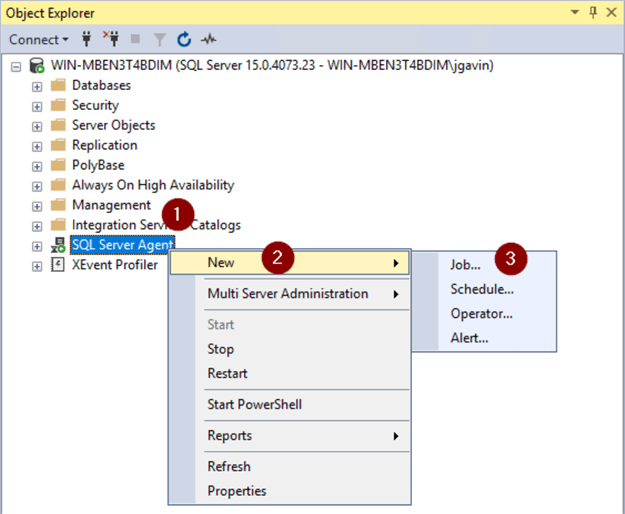Click the Security folder icon
Image resolution: width=625 pixels, height=514 pixels.
point(58,105)
